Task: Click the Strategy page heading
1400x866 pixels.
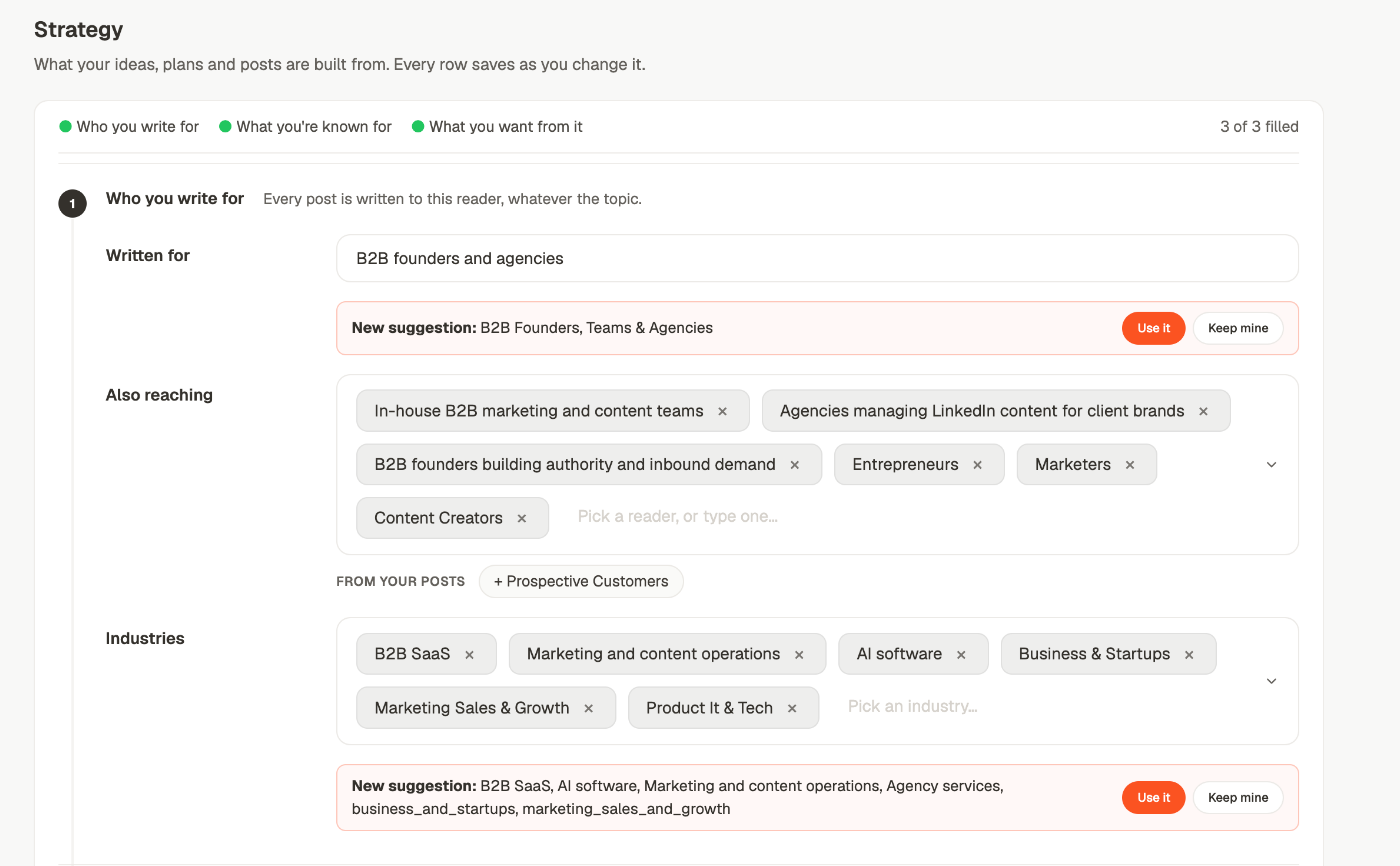Action: pos(79,29)
